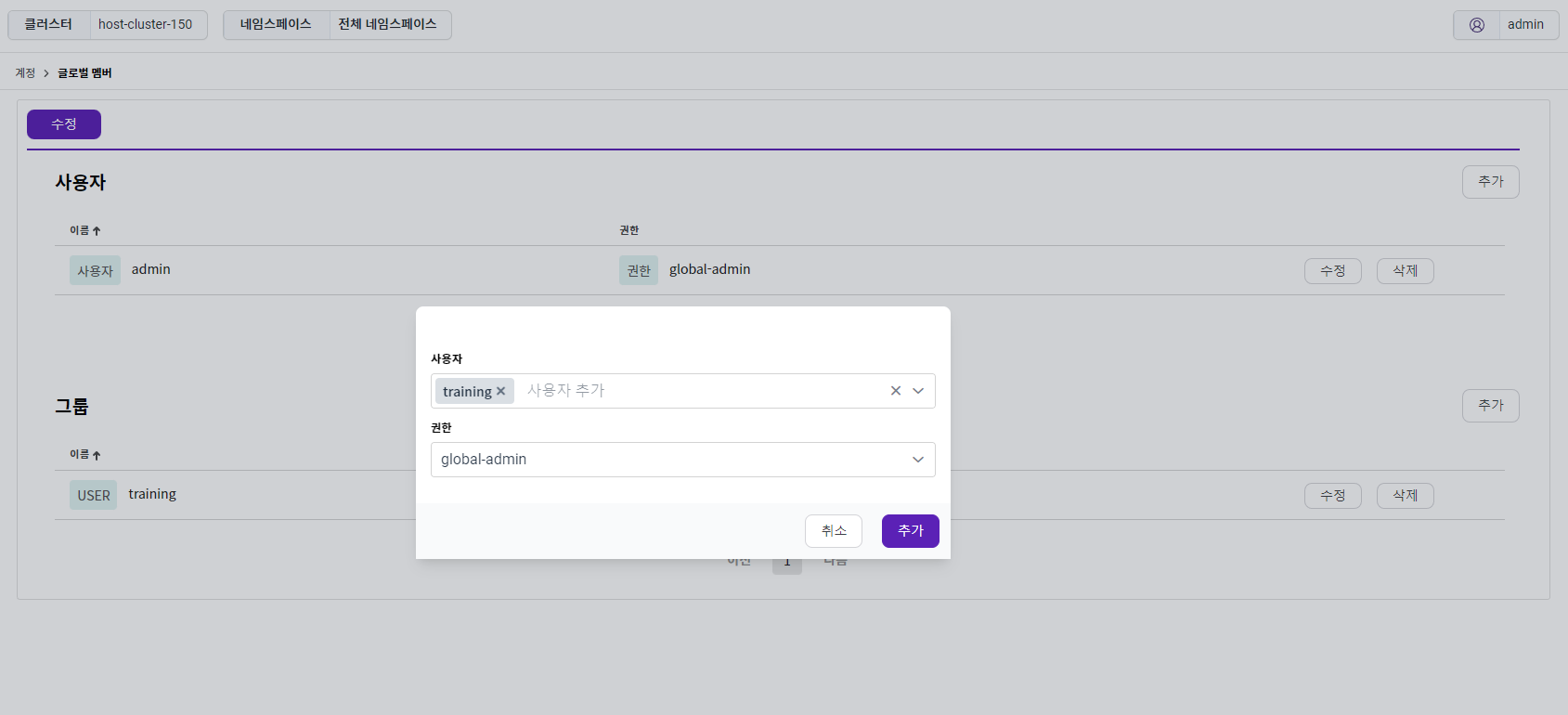1568x715 pixels.
Task: Add a user with 사용자 section 추가 button
Action: [1490, 182]
